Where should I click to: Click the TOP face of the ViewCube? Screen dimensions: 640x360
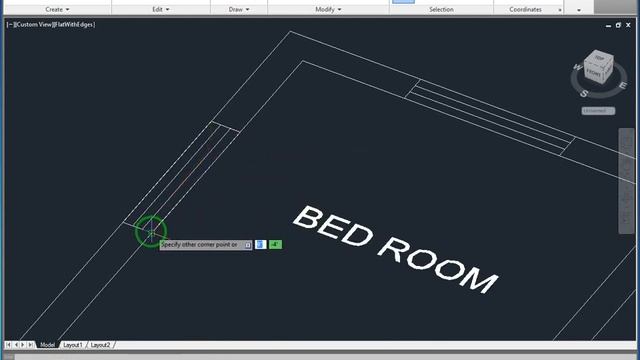point(600,58)
